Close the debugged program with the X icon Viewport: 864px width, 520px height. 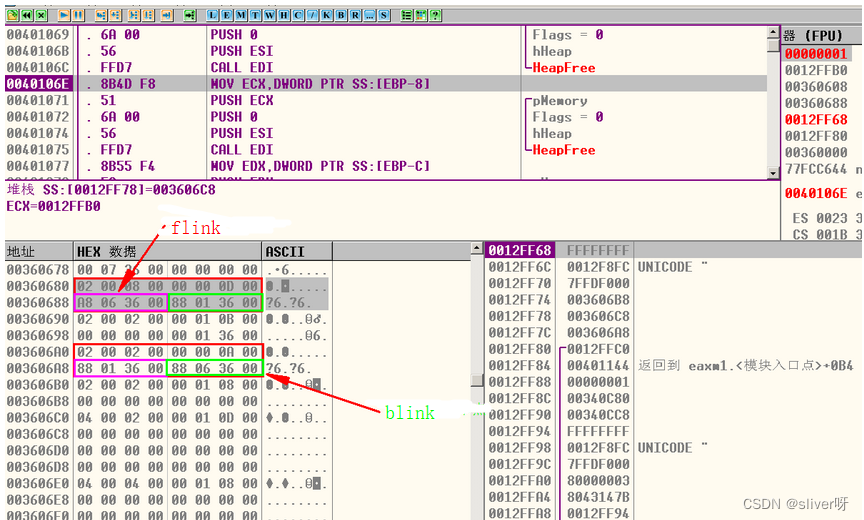41,15
